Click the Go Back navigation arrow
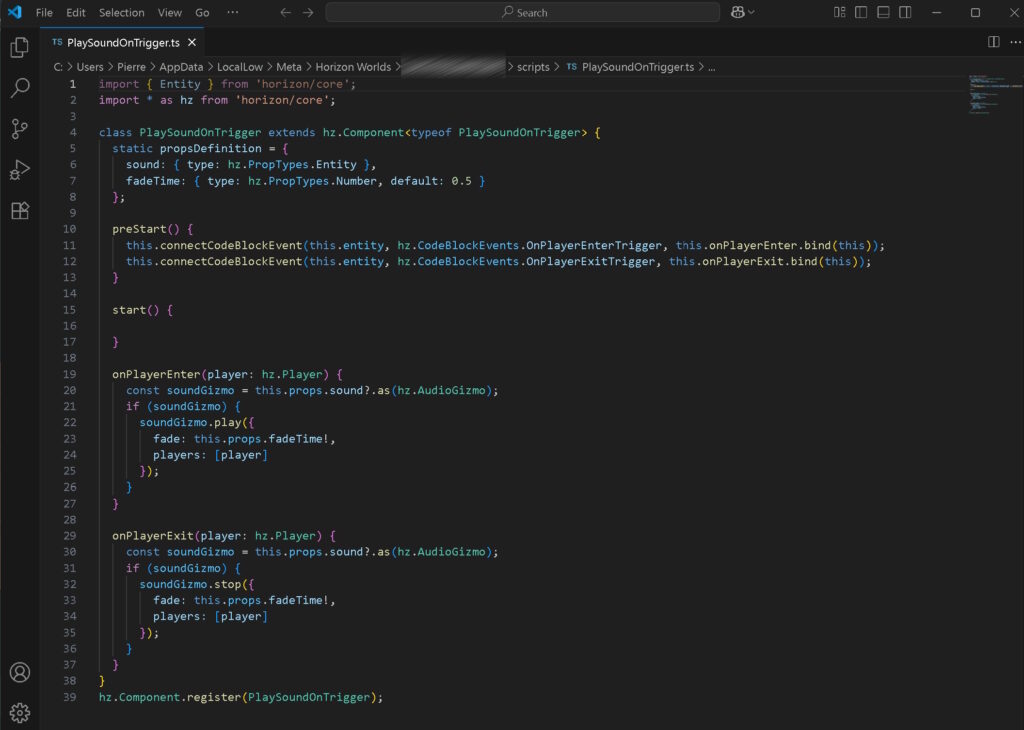 285,12
